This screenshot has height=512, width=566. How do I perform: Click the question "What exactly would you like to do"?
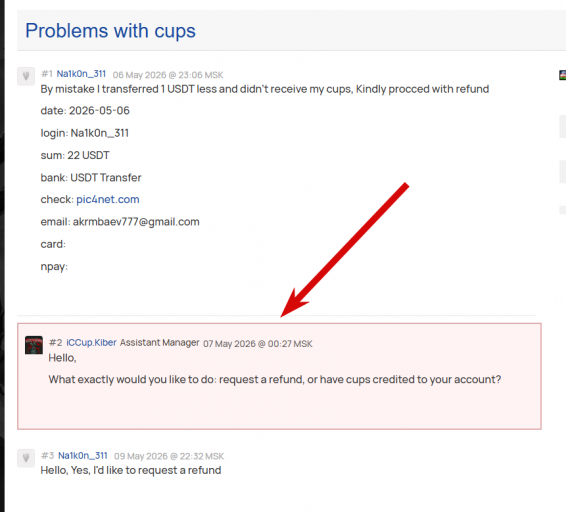[x=131, y=379]
